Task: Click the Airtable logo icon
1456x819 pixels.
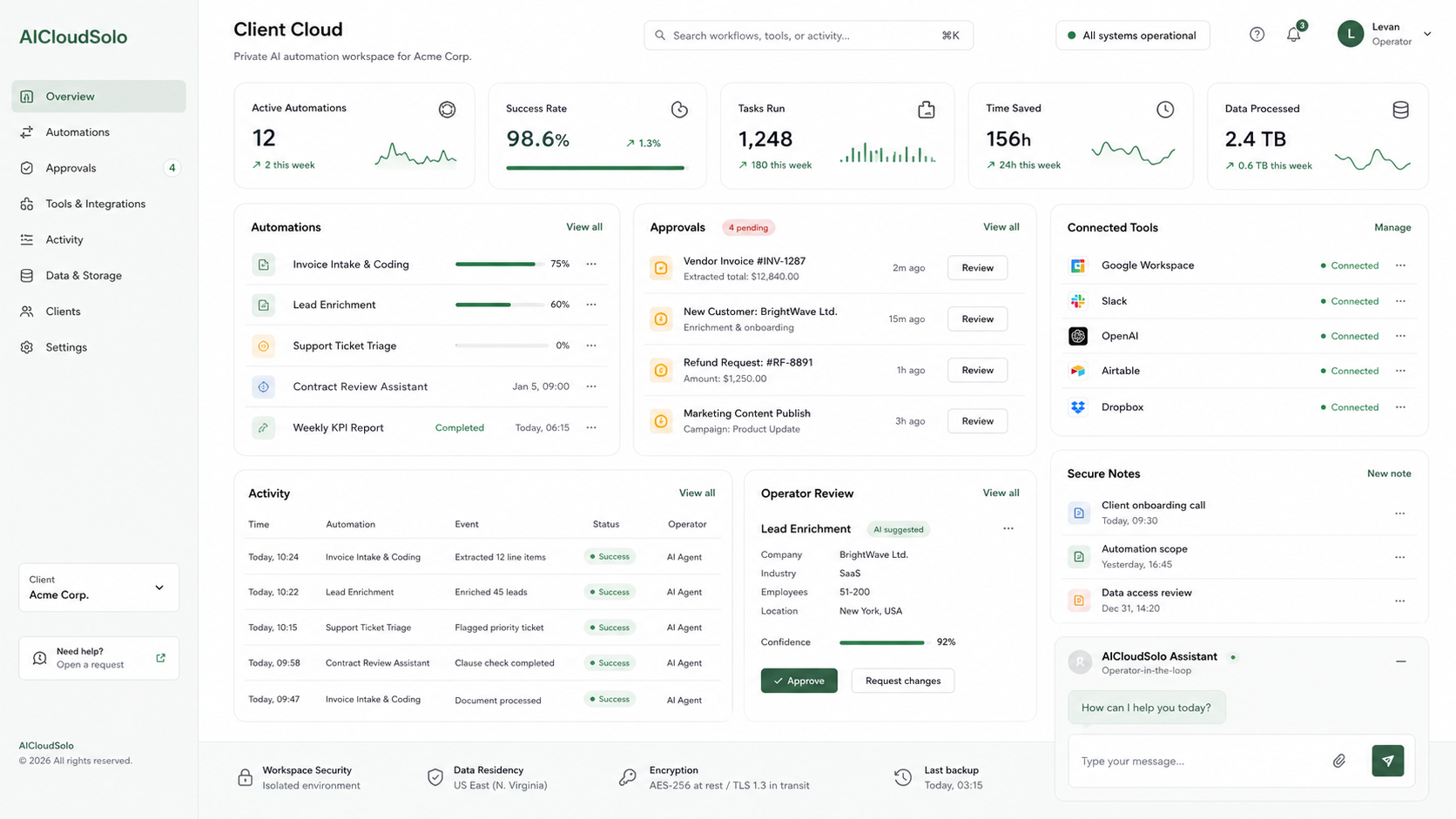Action: tap(1078, 371)
